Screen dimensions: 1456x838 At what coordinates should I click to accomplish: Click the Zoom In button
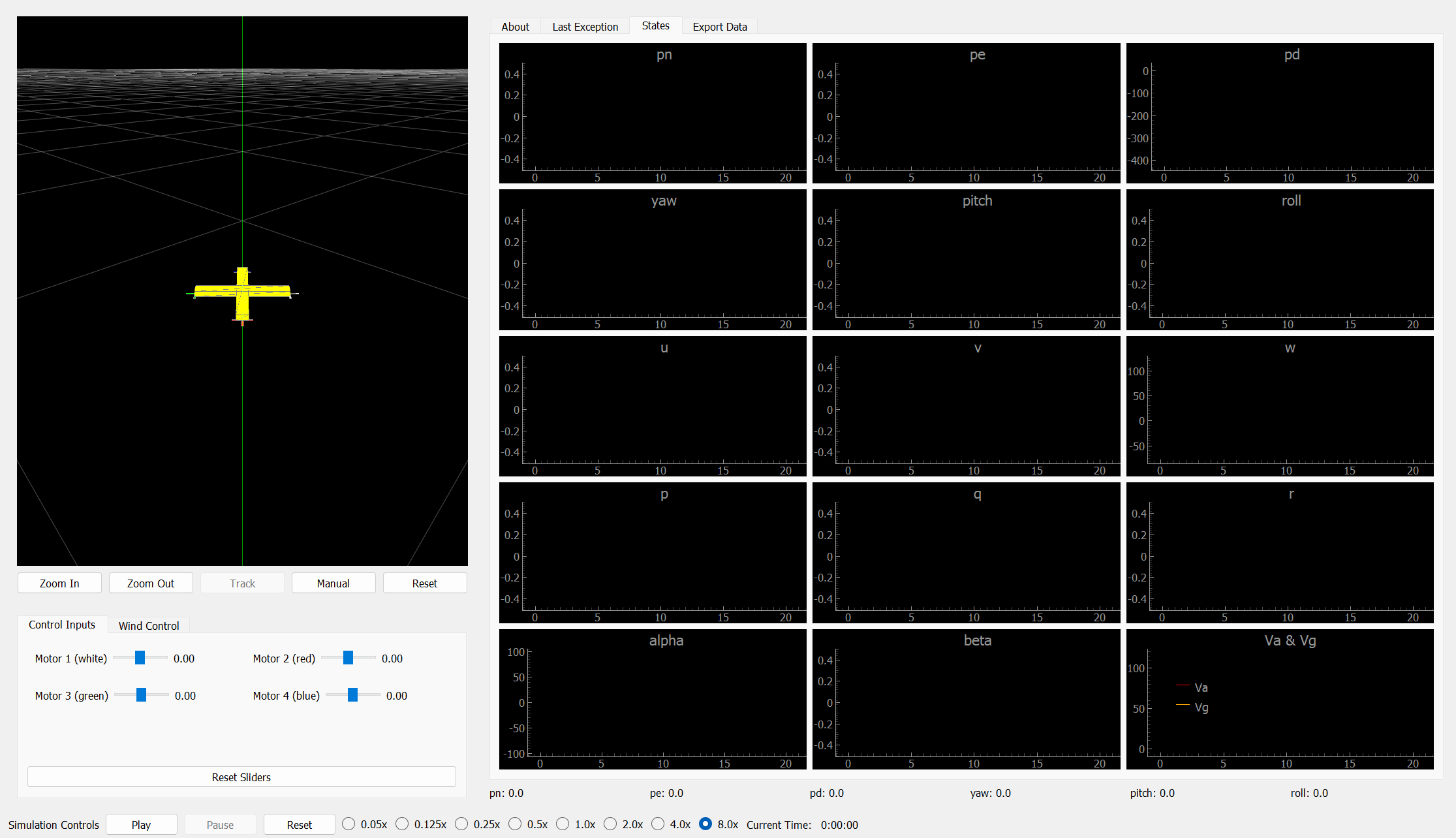click(59, 583)
